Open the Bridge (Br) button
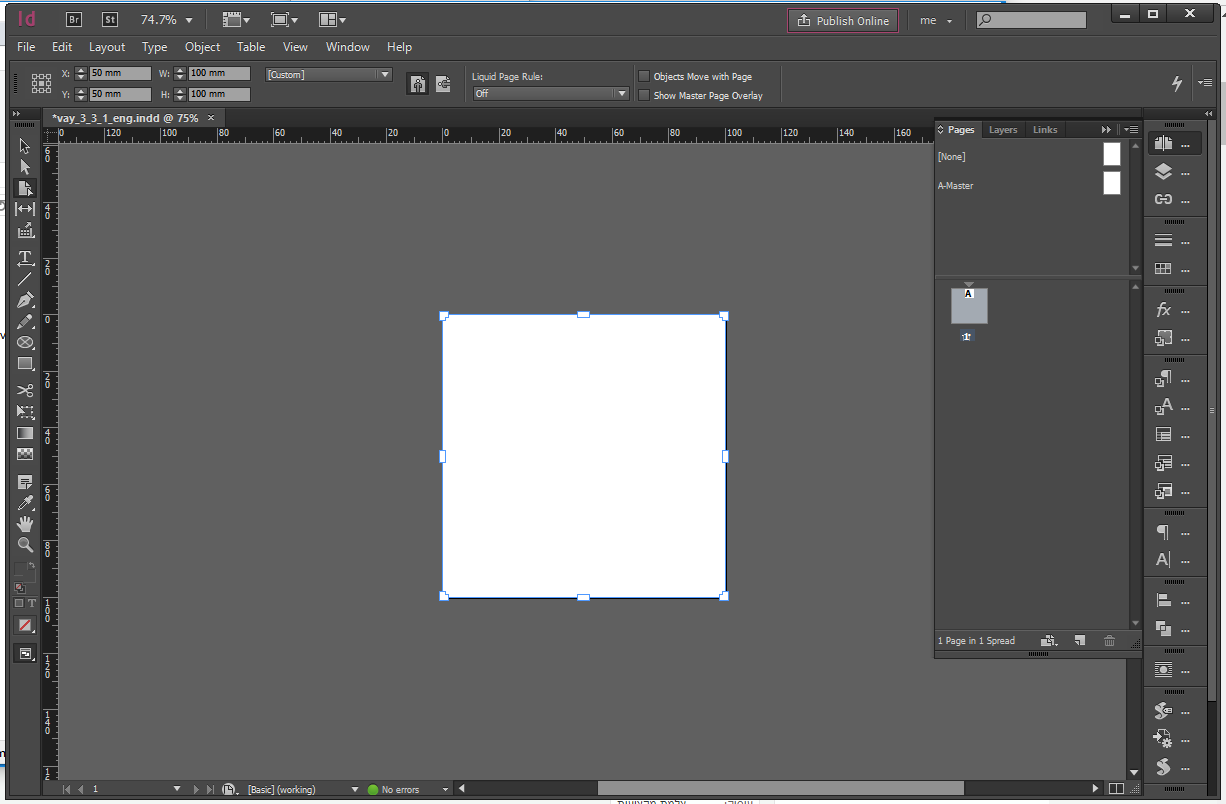The image size is (1226, 804). coord(74,19)
